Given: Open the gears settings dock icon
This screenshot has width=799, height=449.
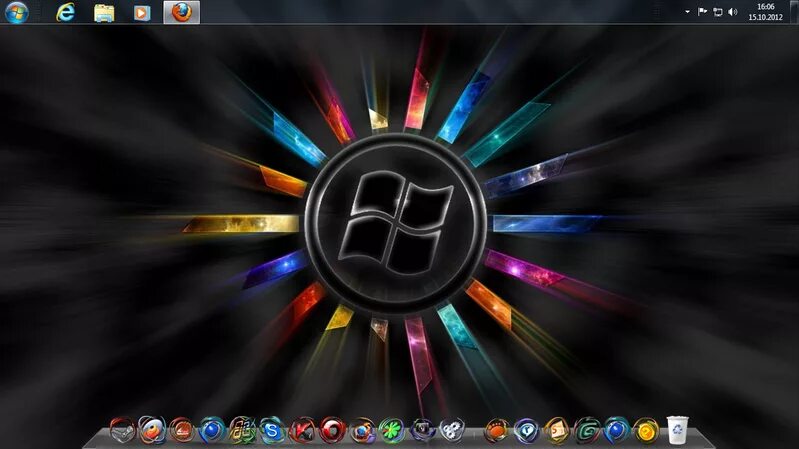Looking at the screenshot, I should pyautogui.click(x=452, y=431).
